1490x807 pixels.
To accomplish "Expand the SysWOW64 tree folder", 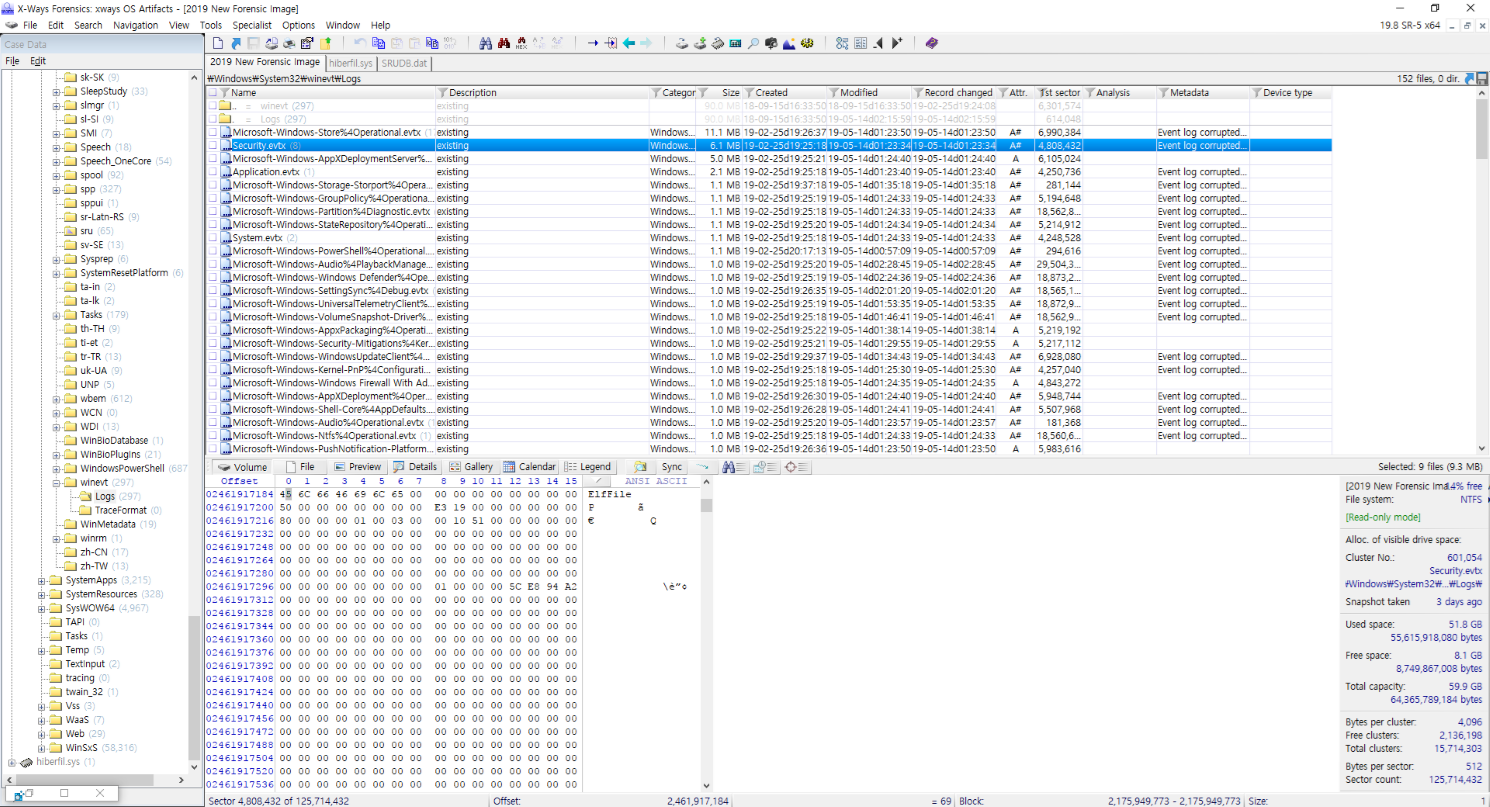I will [x=42, y=608].
